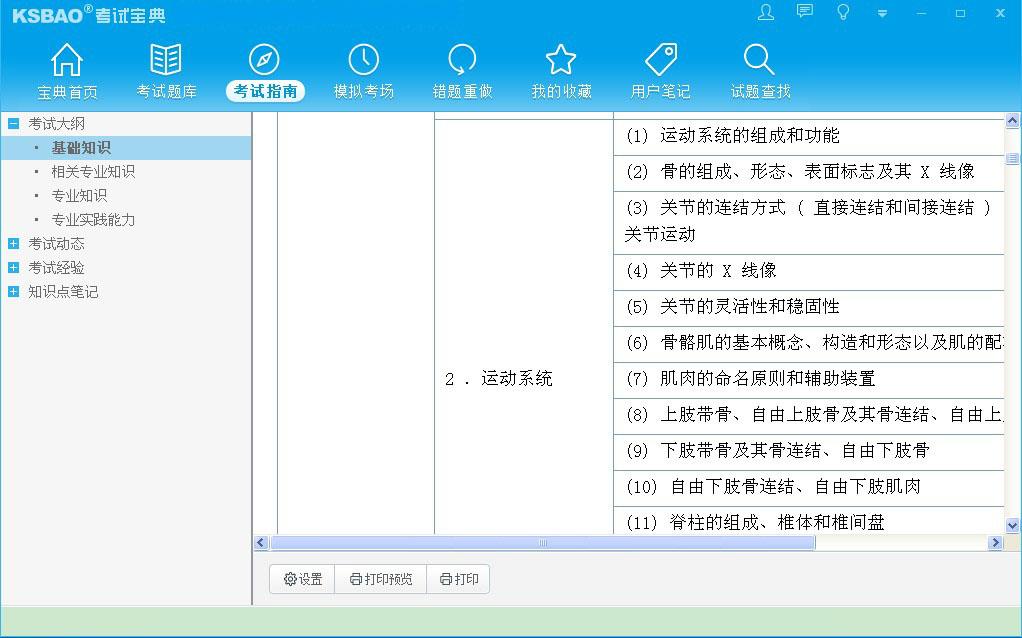Click the horizontal scrollbar right arrow
Viewport: 1022px width, 638px height.
coord(995,542)
